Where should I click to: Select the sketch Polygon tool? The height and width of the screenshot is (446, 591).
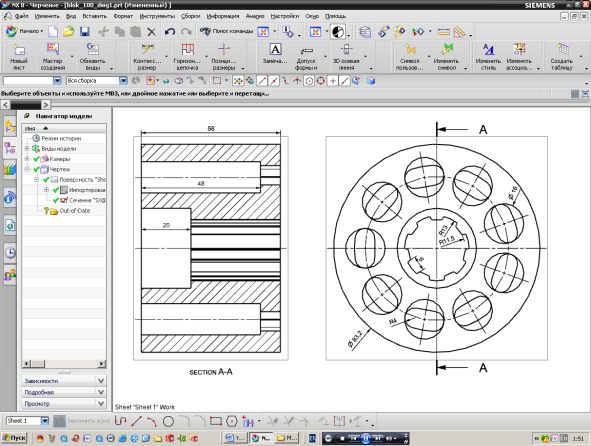coord(232,421)
